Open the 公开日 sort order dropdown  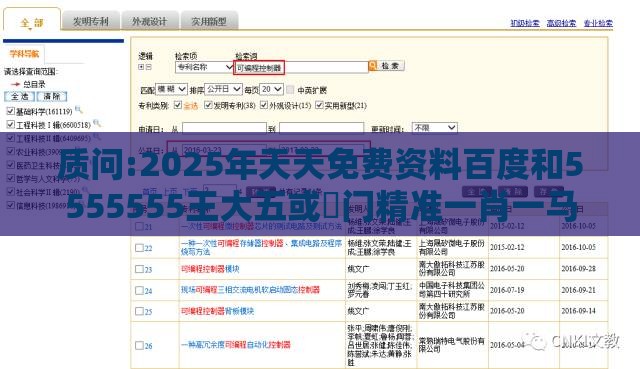(223, 89)
